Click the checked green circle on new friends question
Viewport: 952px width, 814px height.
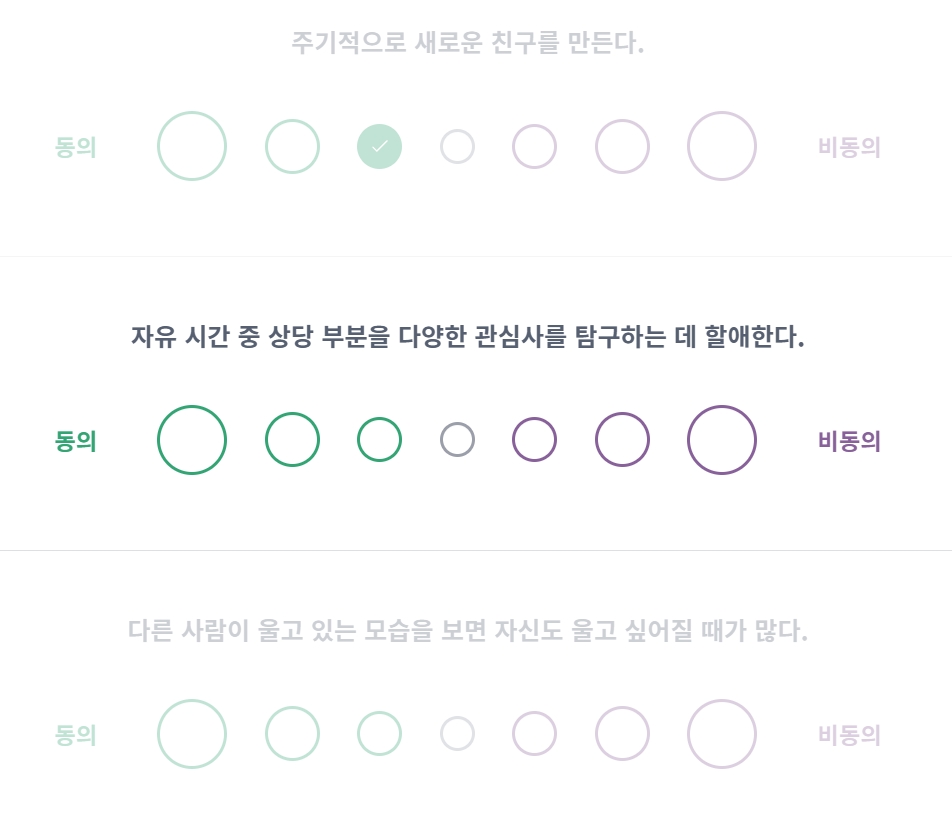[x=380, y=146]
